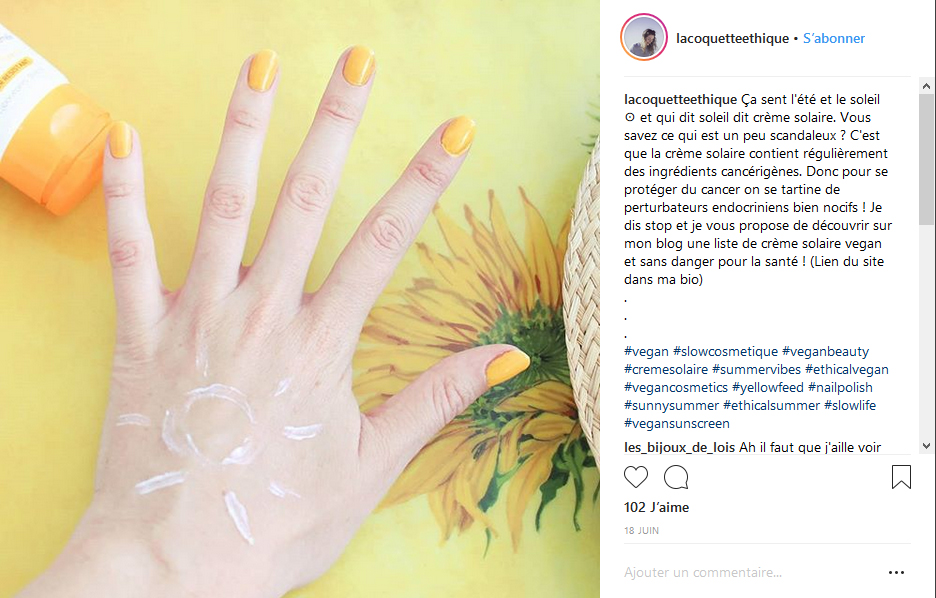Open the #yellowfeed hashtag
This screenshot has width=936, height=598.
pyautogui.click(x=768, y=387)
